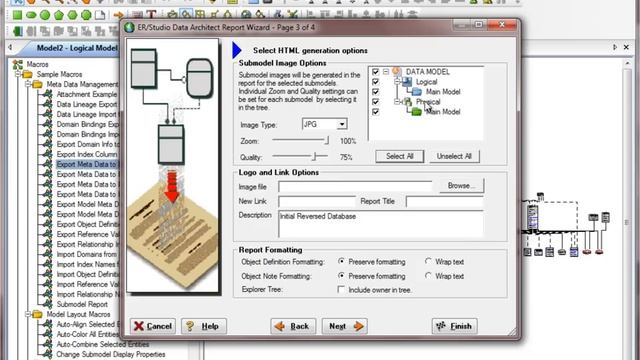Viewport: 640px width, 360px height.
Task: Uncheck the Physical submodel checkbox
Action: point(376,102)
